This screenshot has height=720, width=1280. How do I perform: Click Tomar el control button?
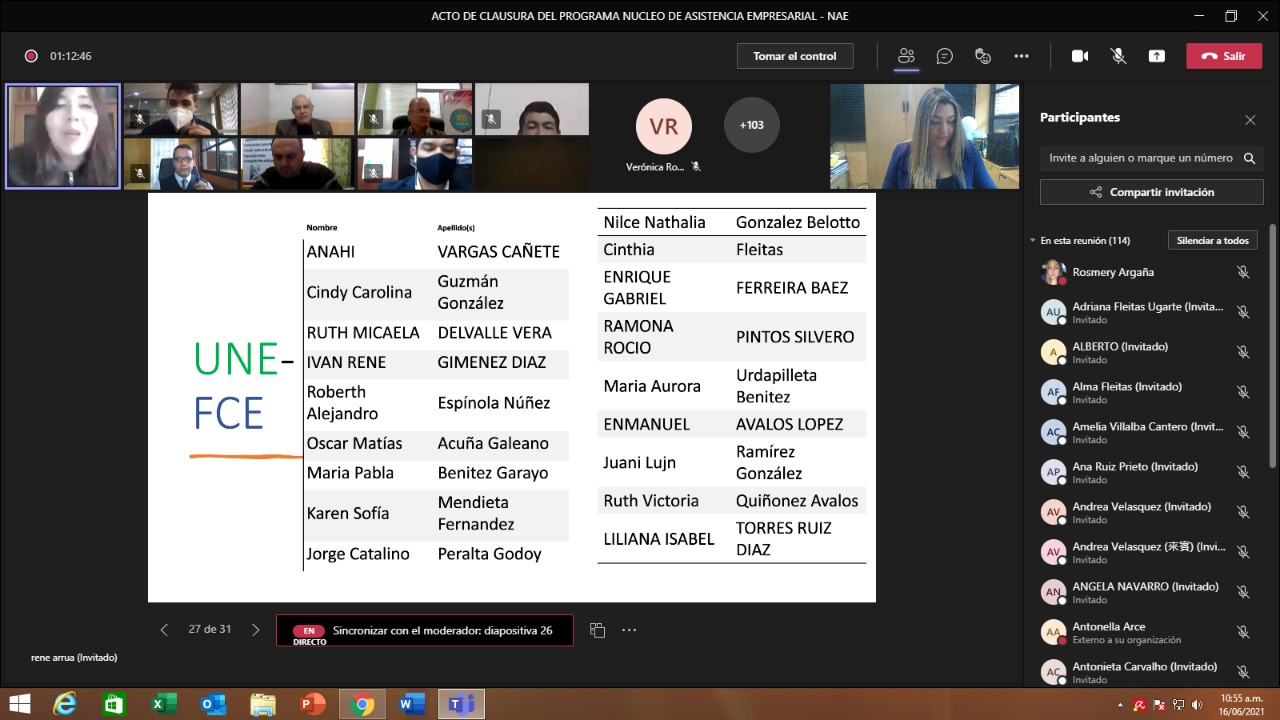pos(795,56)
